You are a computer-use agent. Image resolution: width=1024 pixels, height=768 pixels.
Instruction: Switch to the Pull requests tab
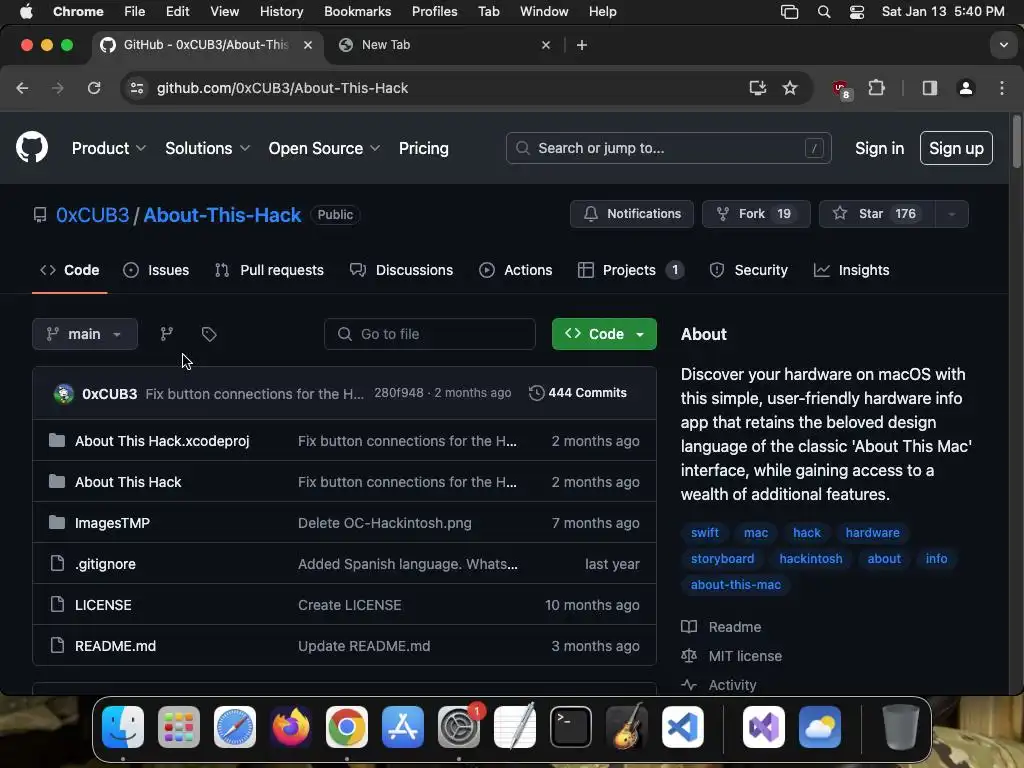[269, 270]
